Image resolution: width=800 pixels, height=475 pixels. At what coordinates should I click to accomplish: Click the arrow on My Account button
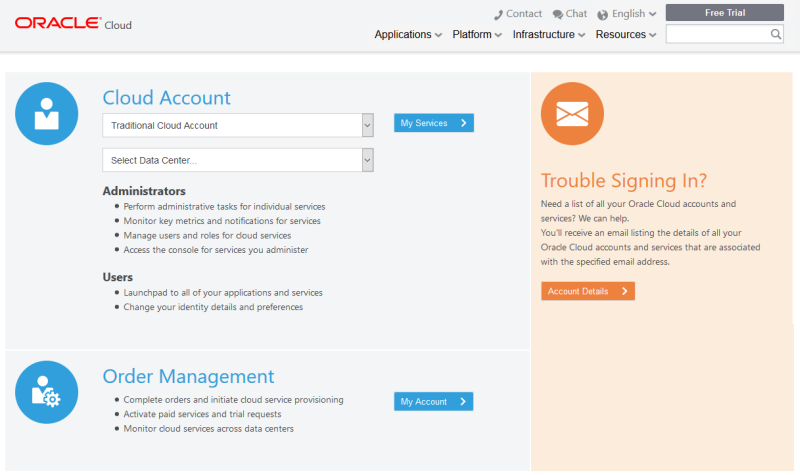click(x=463, y=402)
